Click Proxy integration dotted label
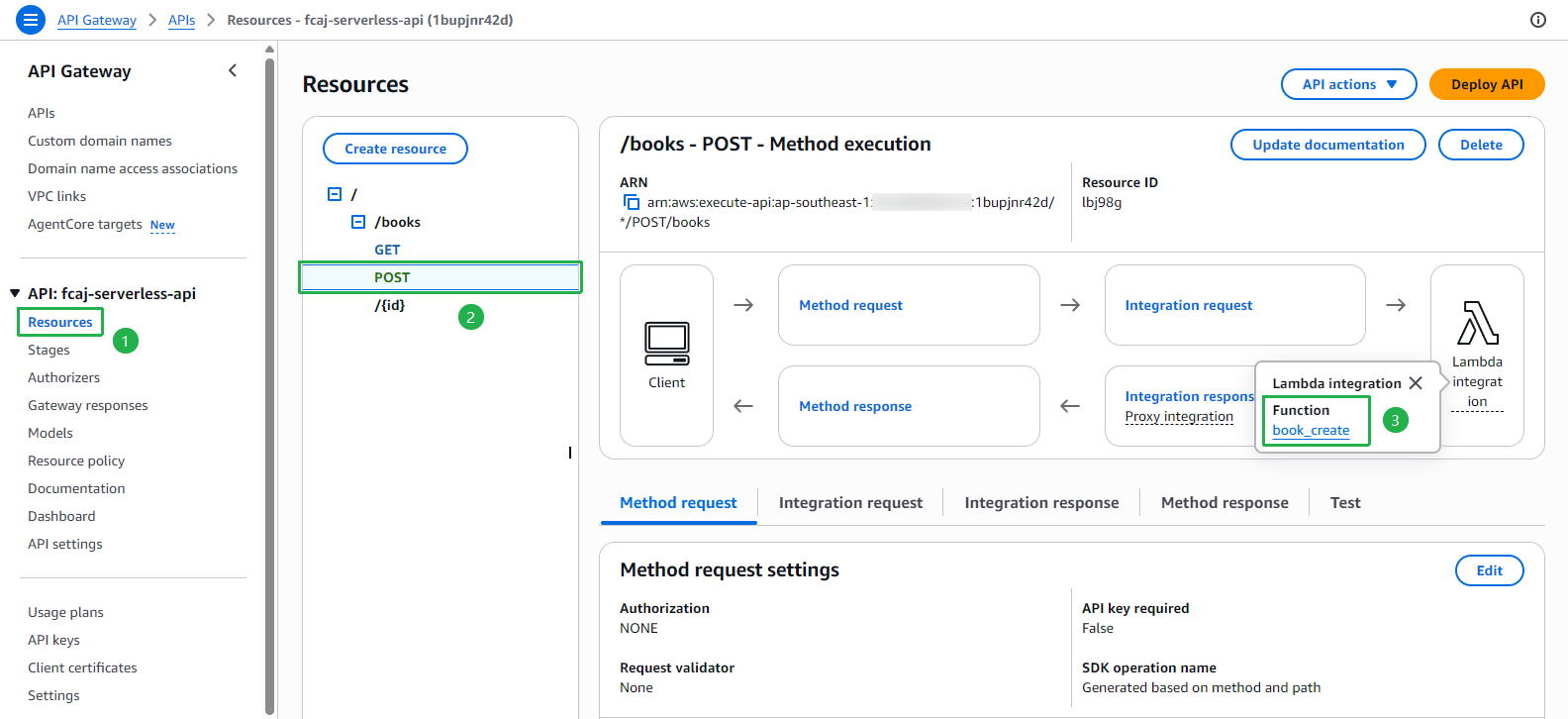The width and height of the screenshot is (1568, 719). pos(1179,416)
